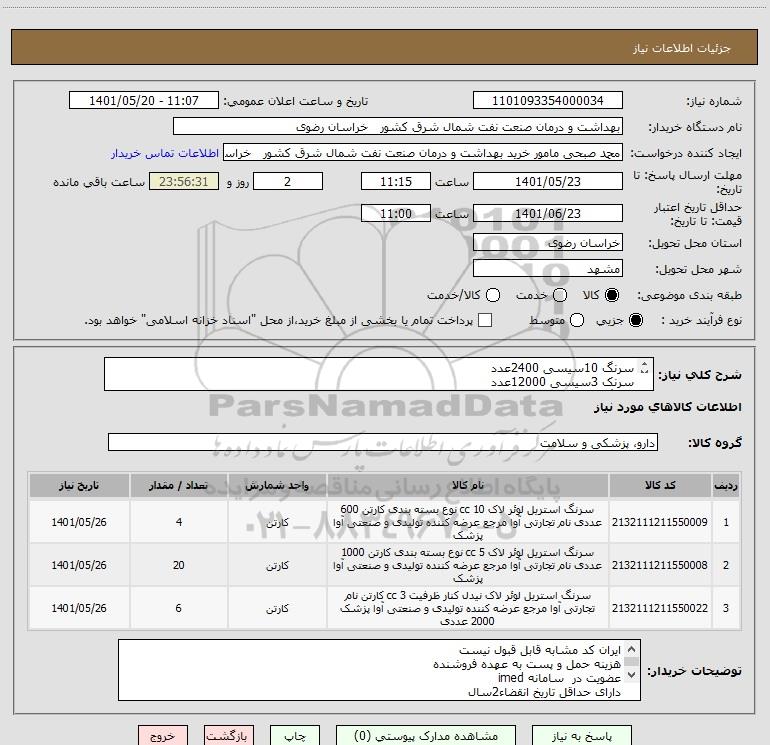Click the city field مشهد

[548, 269]
